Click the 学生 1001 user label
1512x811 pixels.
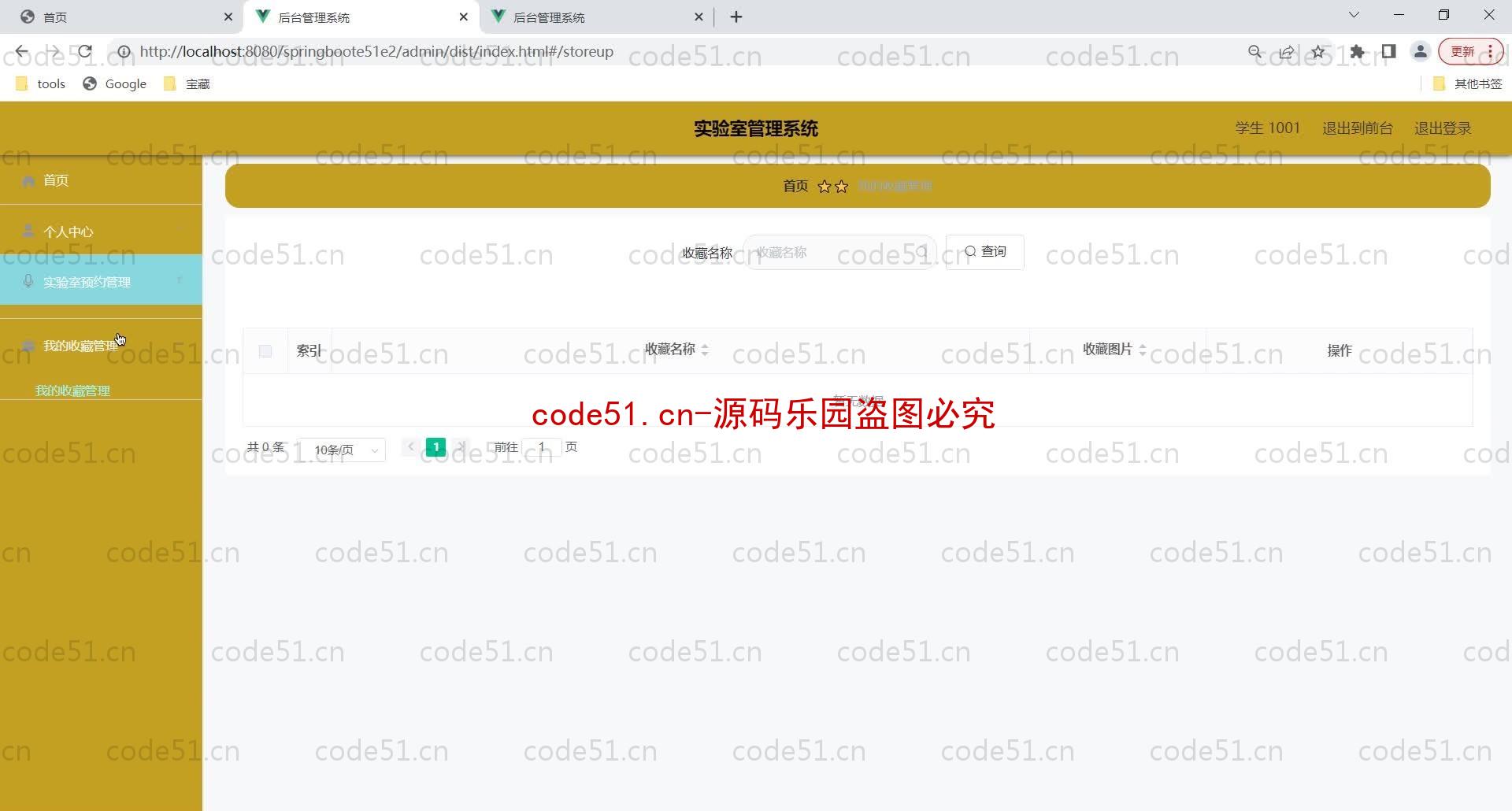[x=1267, y=128]
